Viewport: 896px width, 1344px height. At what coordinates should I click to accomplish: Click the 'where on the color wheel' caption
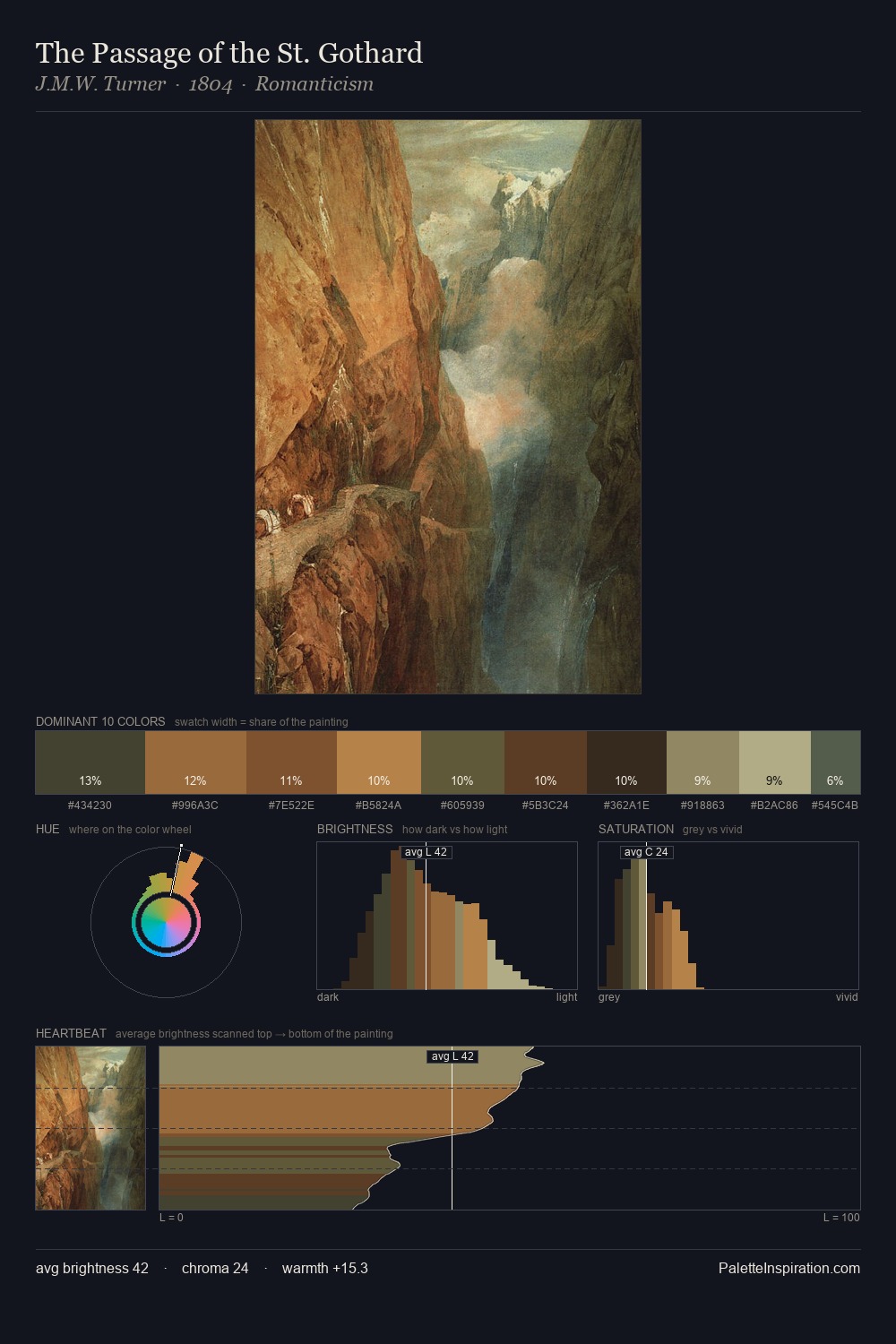130,830
